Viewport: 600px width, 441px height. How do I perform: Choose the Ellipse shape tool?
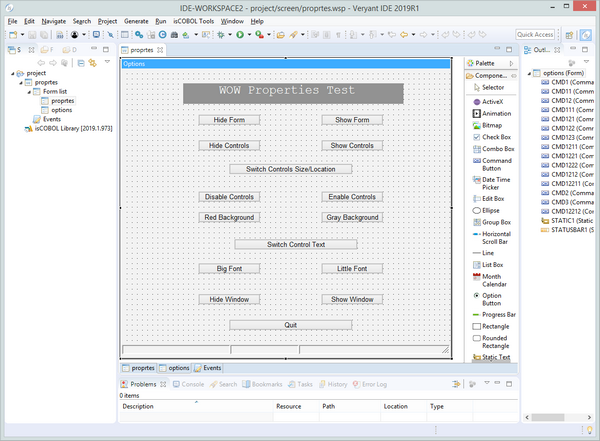click(491, 211)
